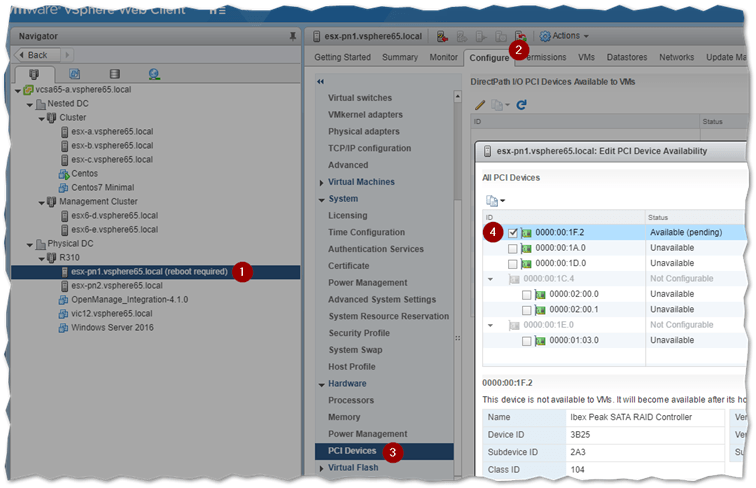Check PCI device 0000:00:1D.0

pyautogui.click(x=512, y=264)
